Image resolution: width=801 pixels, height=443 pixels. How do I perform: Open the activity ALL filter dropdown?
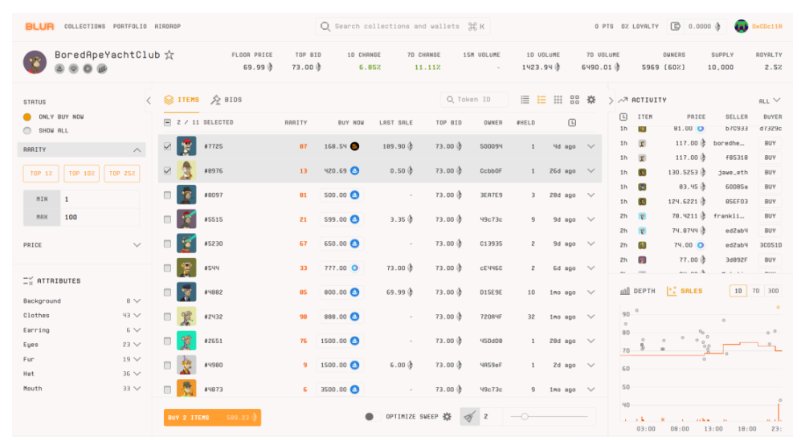[769, 101]
